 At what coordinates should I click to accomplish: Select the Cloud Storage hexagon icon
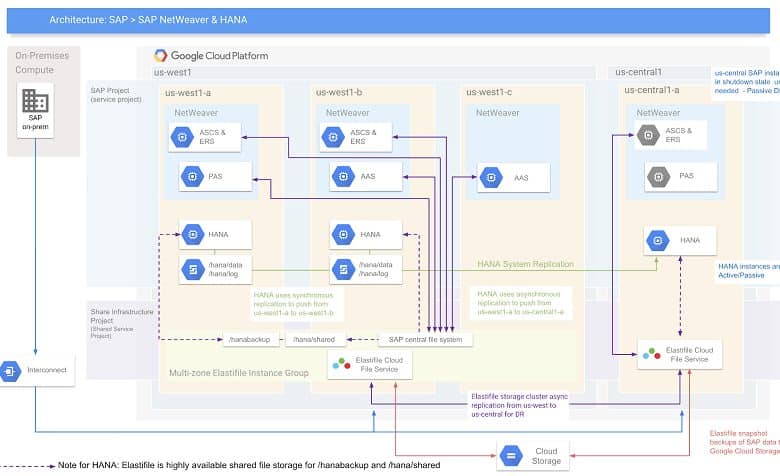tap(511, 456)
